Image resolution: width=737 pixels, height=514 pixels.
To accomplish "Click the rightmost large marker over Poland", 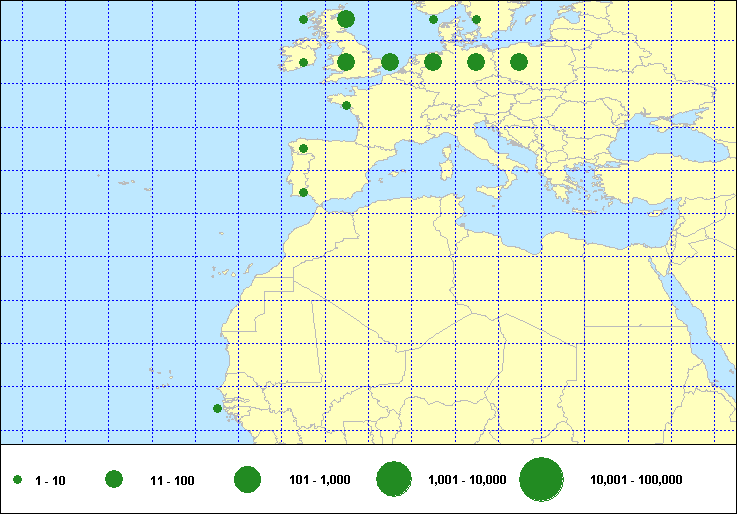I will pyautogui.click(x=519, y=62).
